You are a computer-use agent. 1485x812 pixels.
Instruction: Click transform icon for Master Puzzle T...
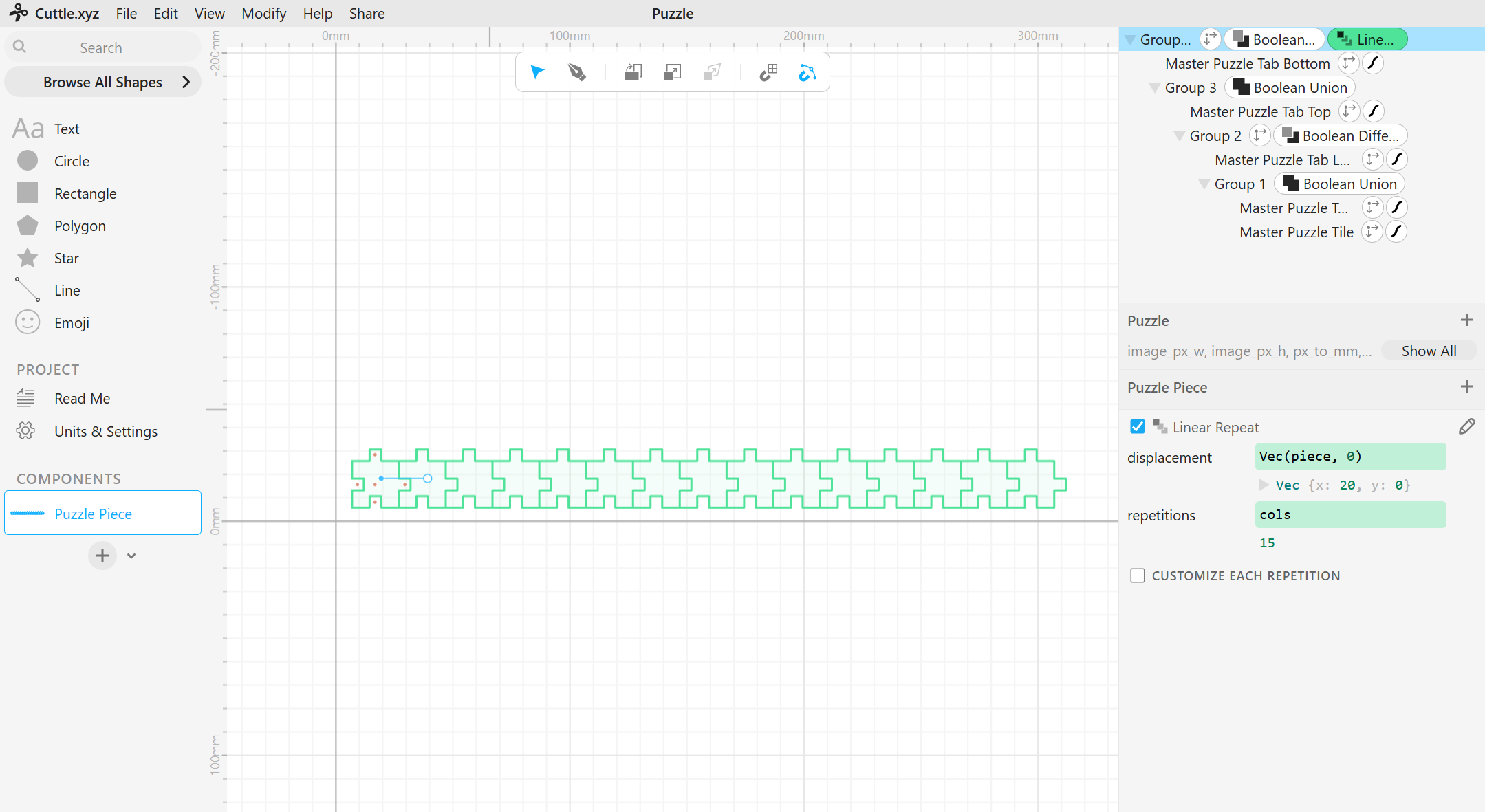[1372, 208]
